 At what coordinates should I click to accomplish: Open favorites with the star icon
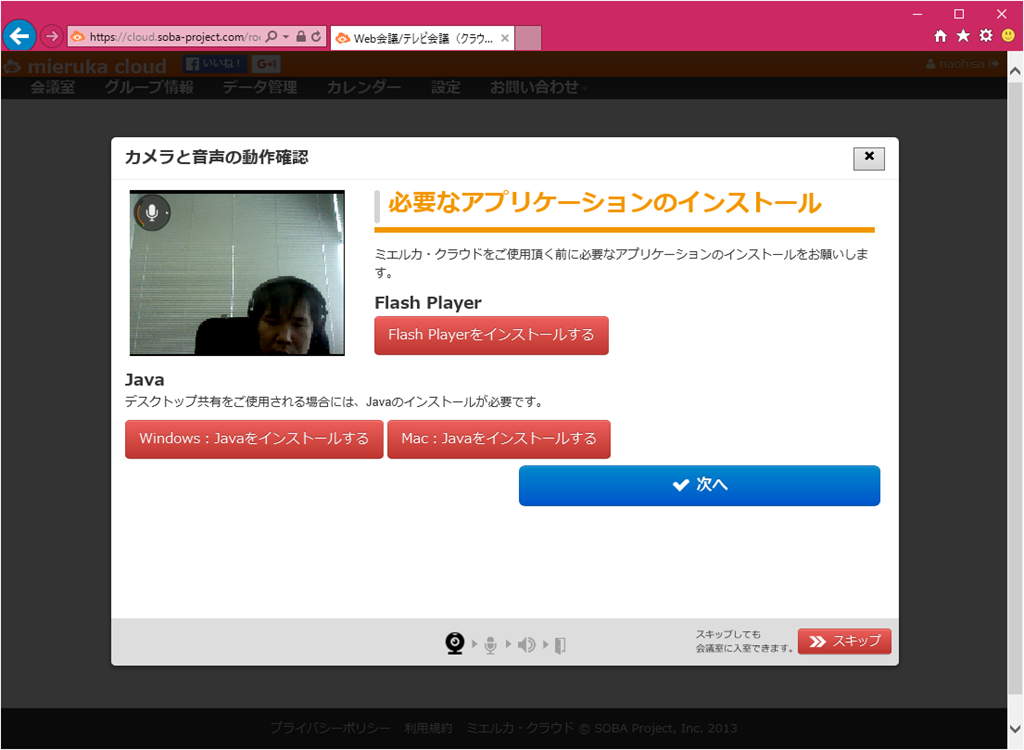click(963, 36)
